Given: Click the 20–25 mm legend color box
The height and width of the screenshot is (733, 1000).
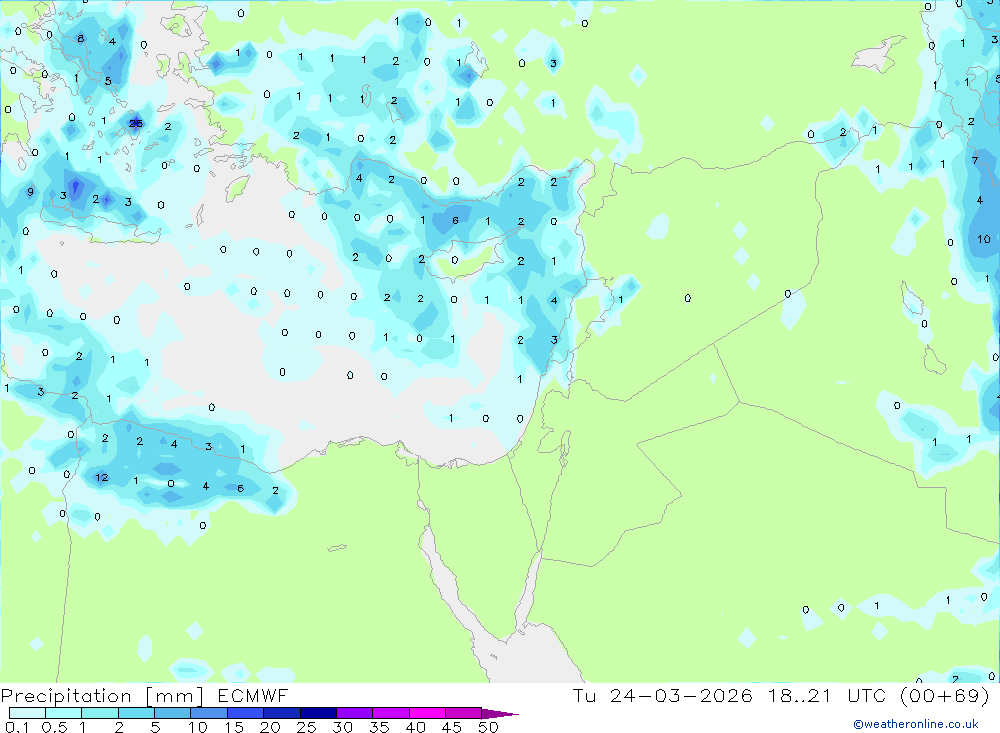Looking at the screenshot, I should pyautogui.click(x=282, y=713).
